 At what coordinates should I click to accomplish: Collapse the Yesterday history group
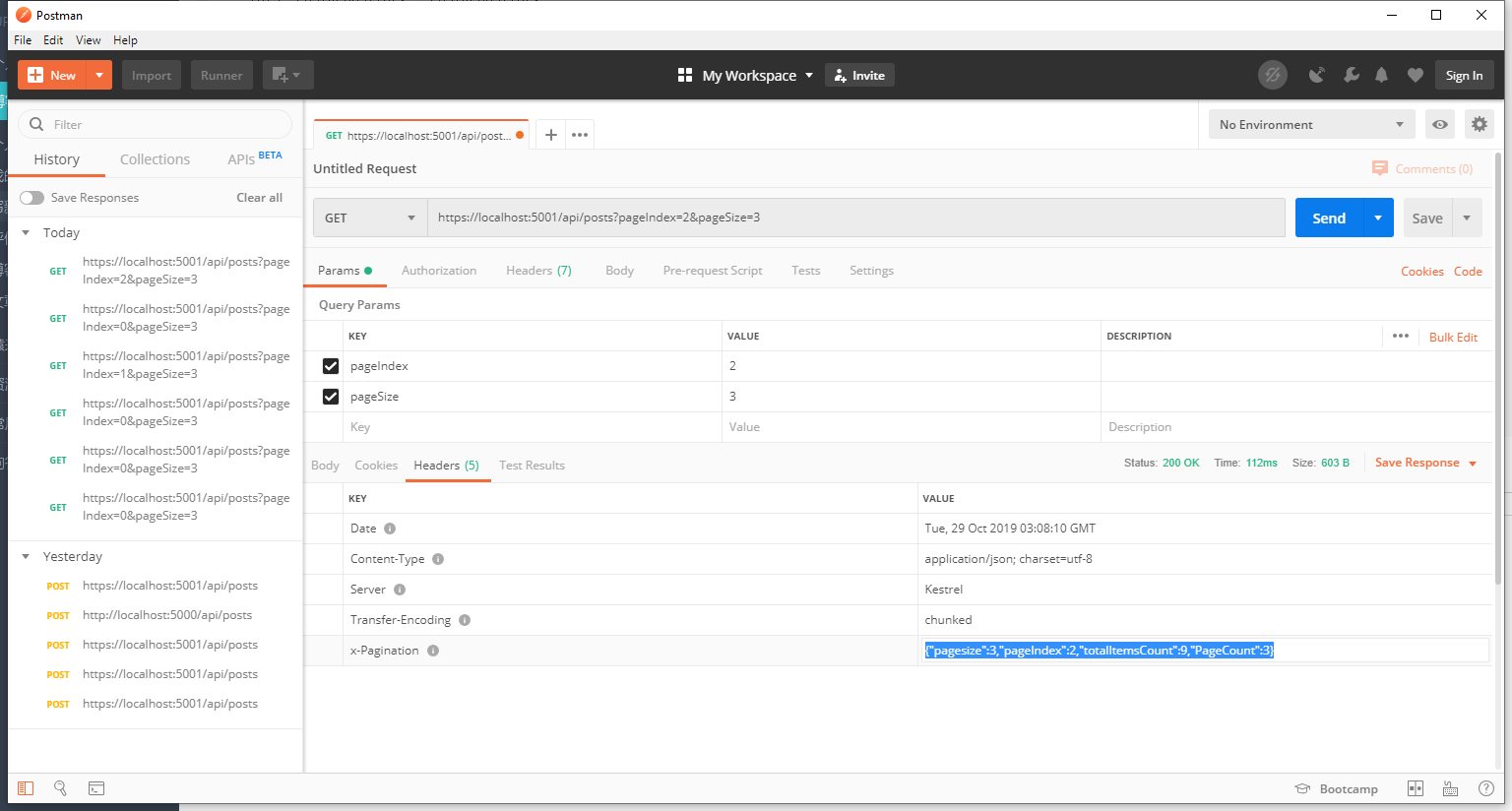[x=26, y=557]
